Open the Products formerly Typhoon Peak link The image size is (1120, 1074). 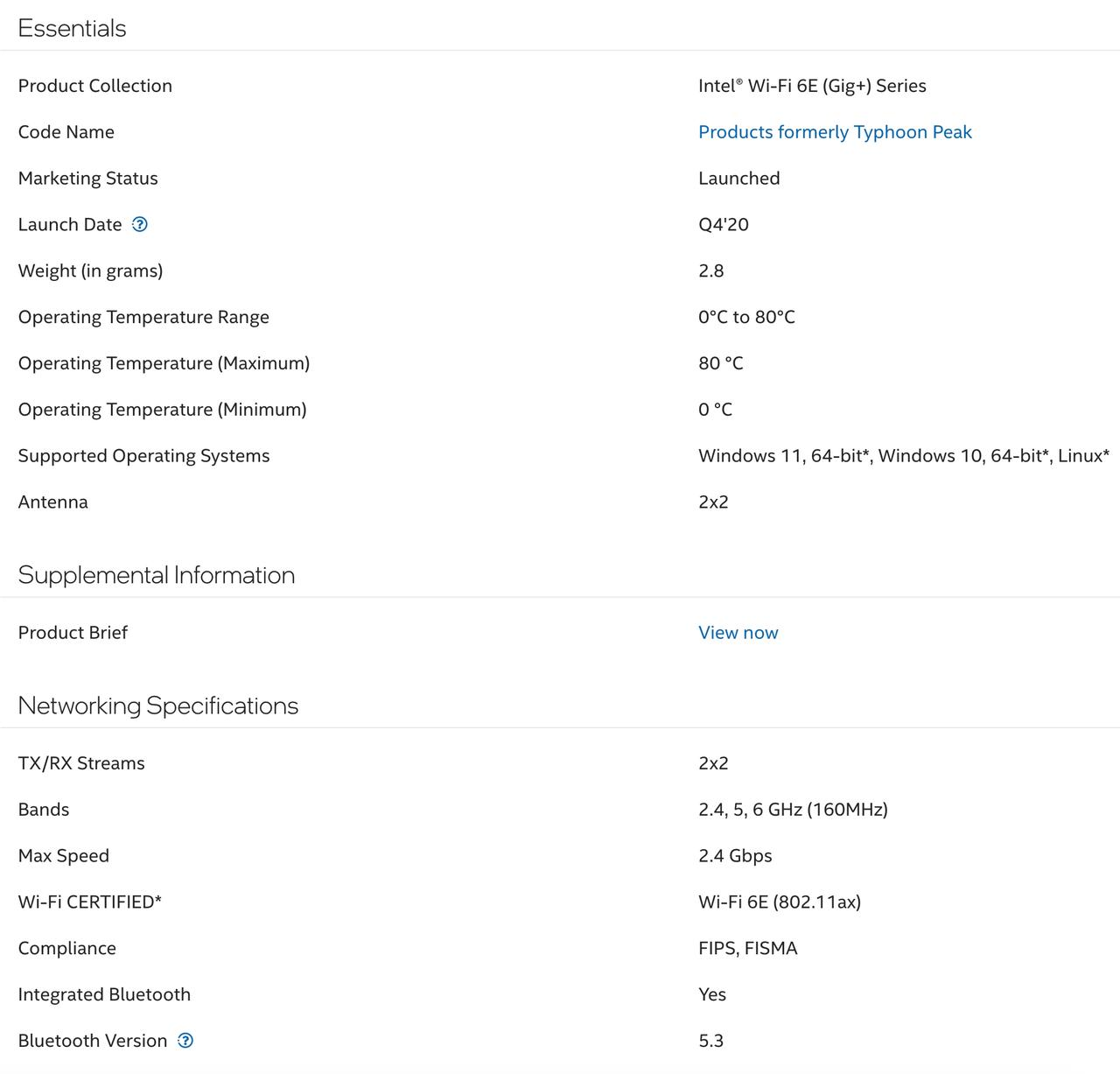[835, 132]
